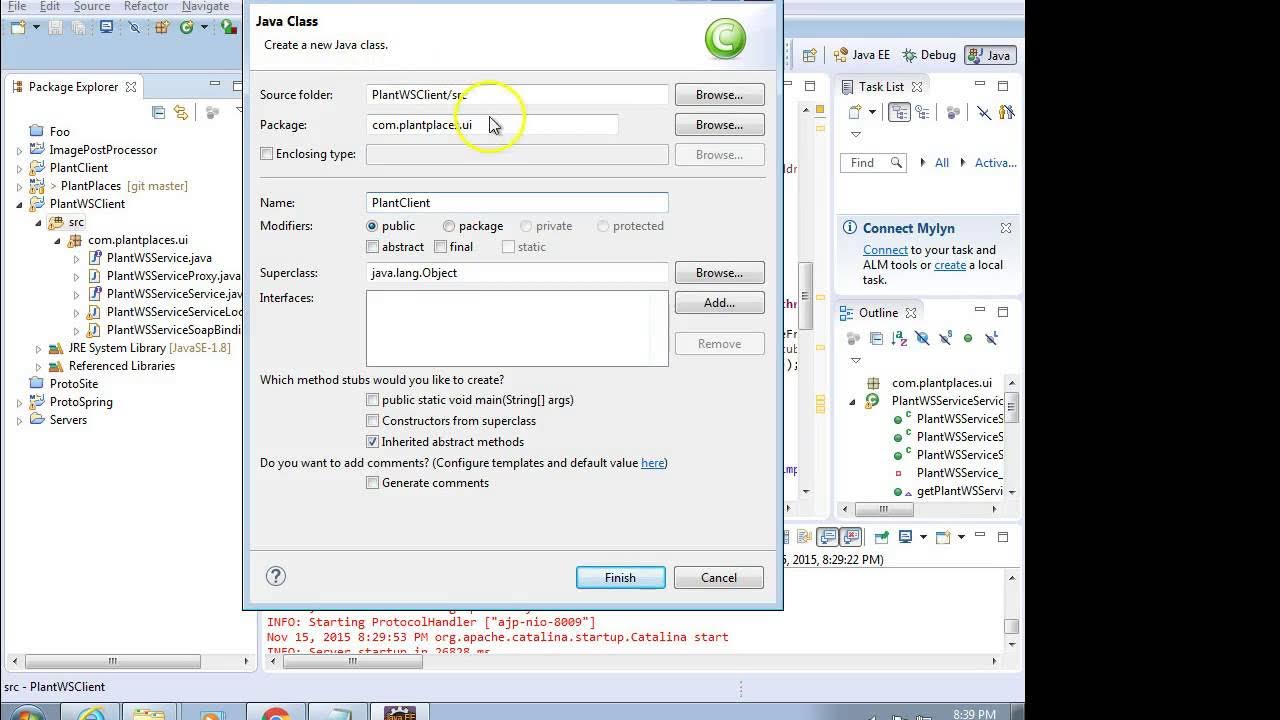Click Collapse All in Package Explorer
Screen dimensions: 1280x720
point(158,113)
